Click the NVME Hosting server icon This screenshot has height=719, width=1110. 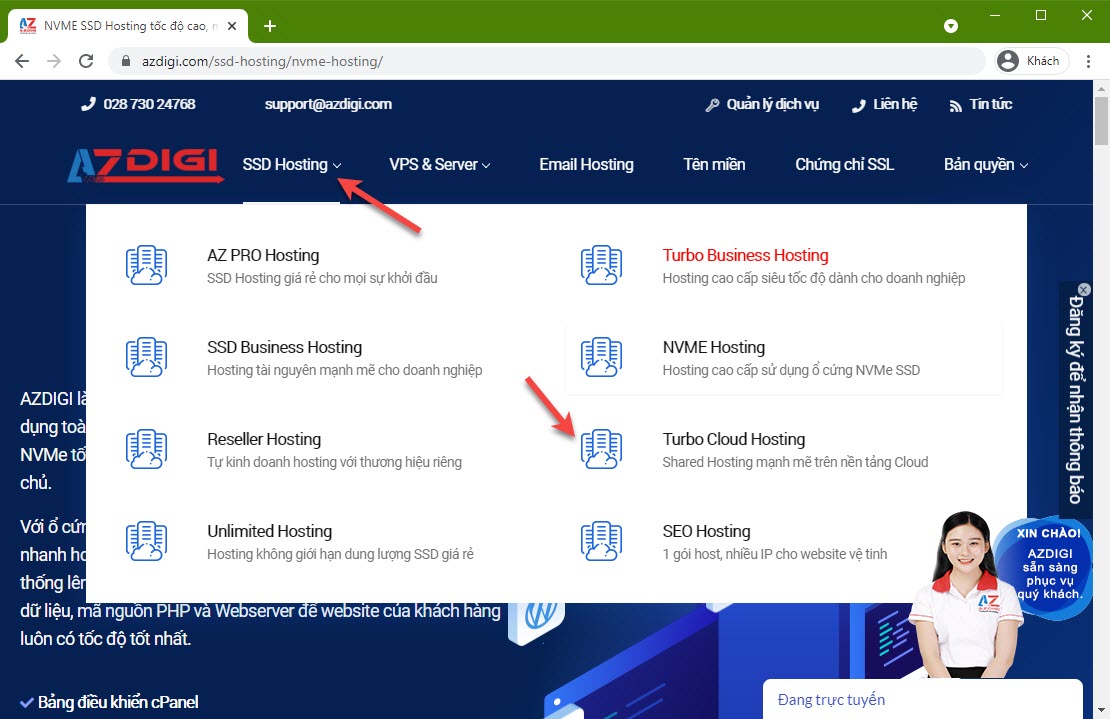pos(601,357)
